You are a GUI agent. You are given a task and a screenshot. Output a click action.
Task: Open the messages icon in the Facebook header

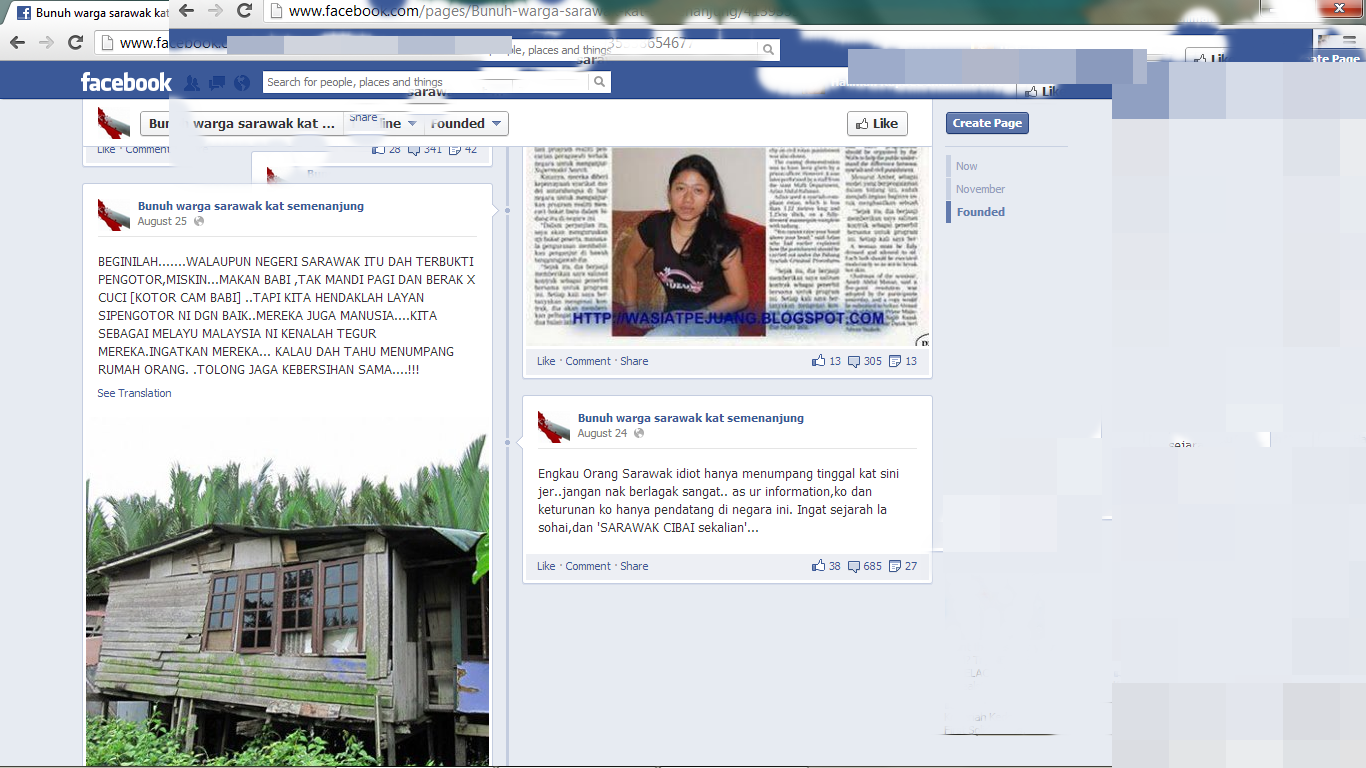coord(216,83)
